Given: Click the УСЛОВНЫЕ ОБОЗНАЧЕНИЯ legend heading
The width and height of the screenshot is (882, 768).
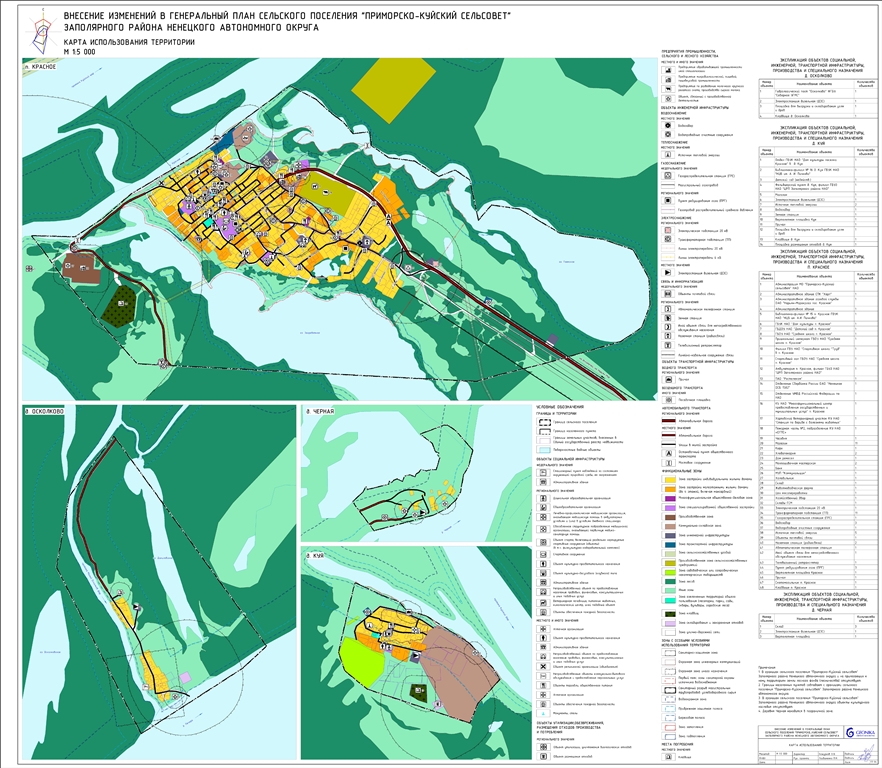Looking at the screenshot, I should pyautogui.click(x=560, y=407).
